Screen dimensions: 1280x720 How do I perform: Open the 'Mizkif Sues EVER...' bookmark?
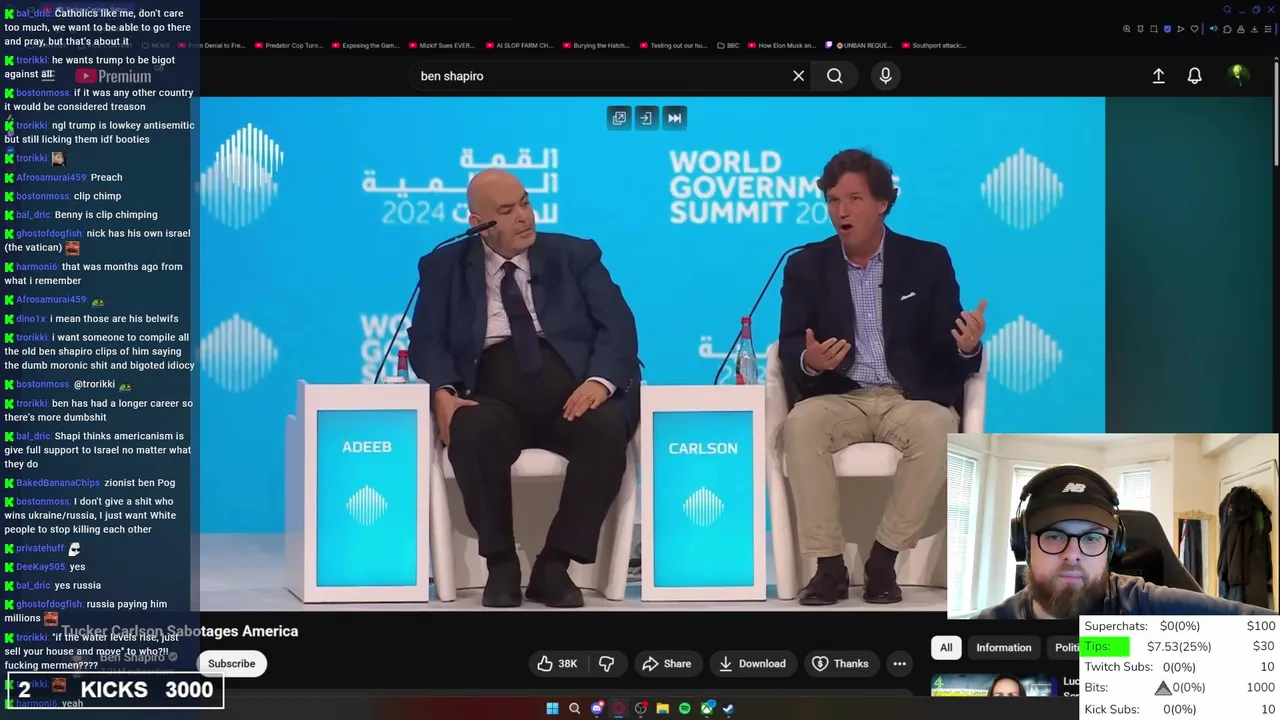[x=442, y=45]
